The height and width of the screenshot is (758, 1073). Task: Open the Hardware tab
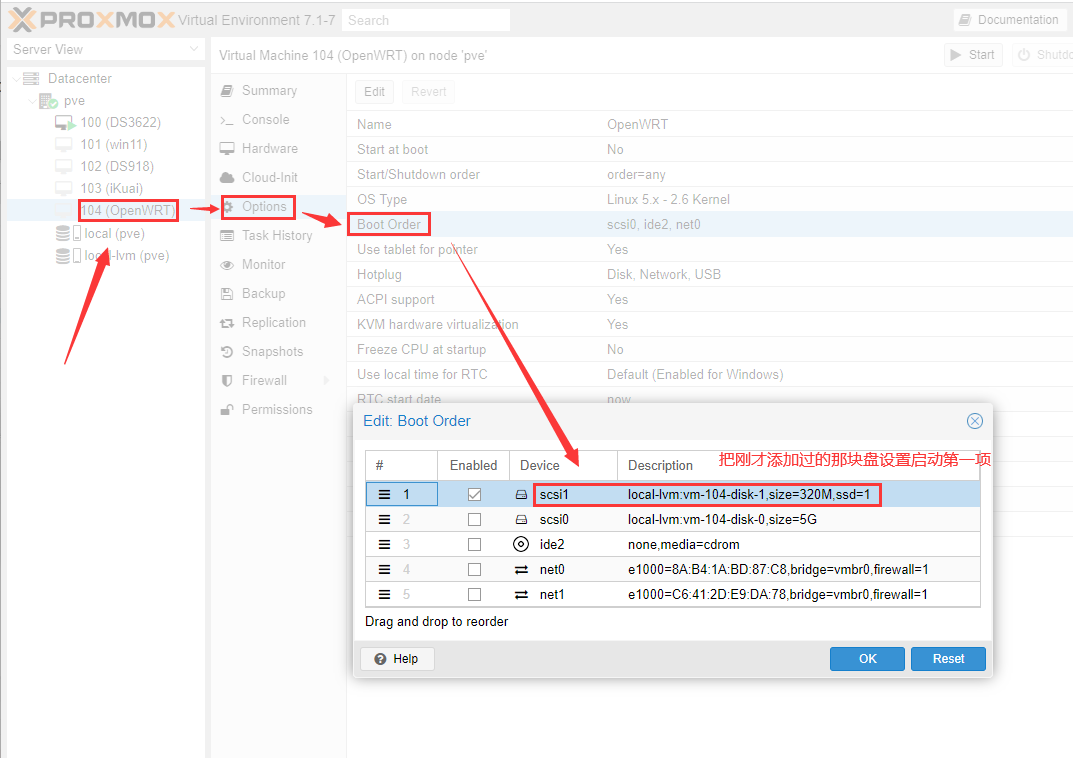[x=269, y=148]
